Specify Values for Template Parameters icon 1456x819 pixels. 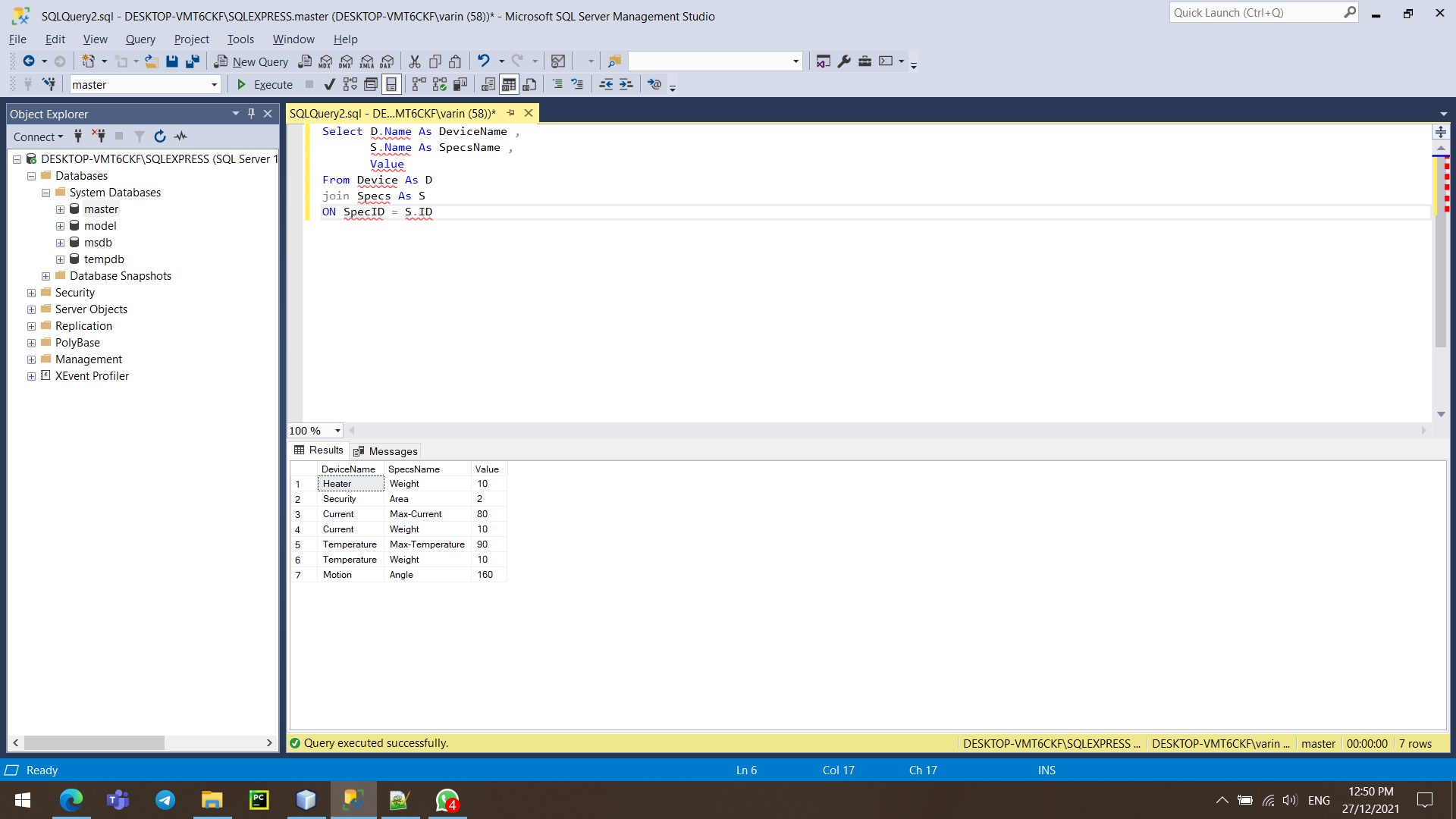(x=654, y=84)
